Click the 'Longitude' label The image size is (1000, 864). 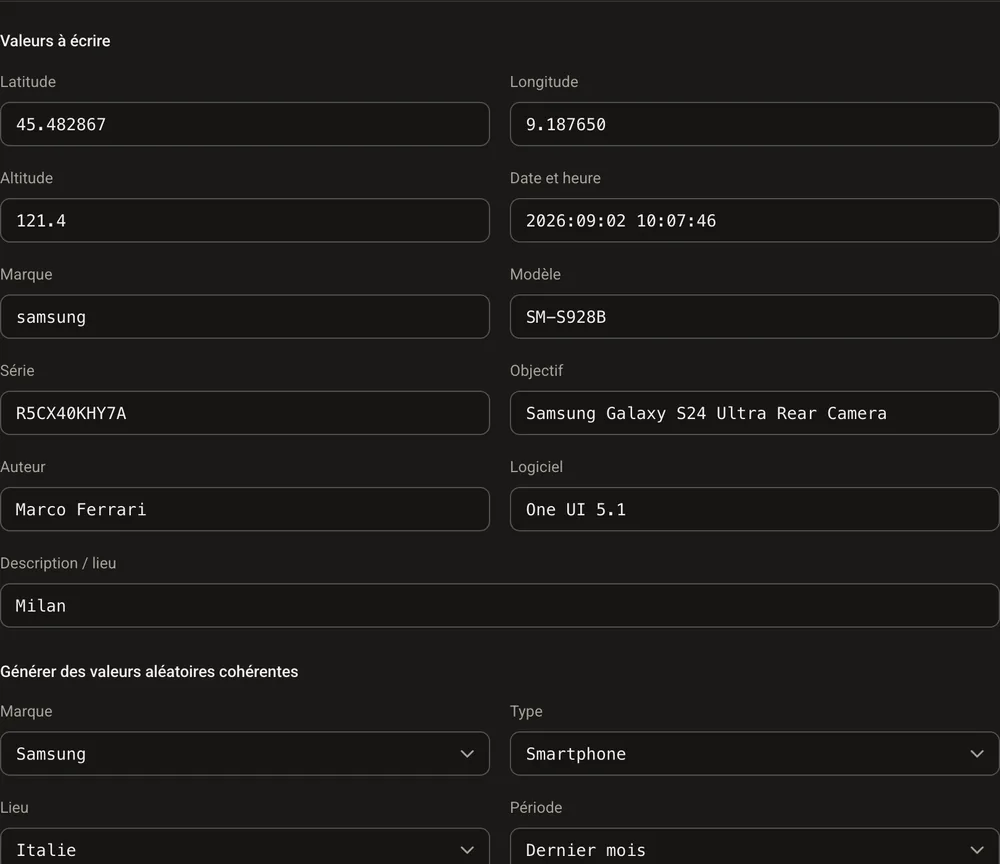(544, 82)
